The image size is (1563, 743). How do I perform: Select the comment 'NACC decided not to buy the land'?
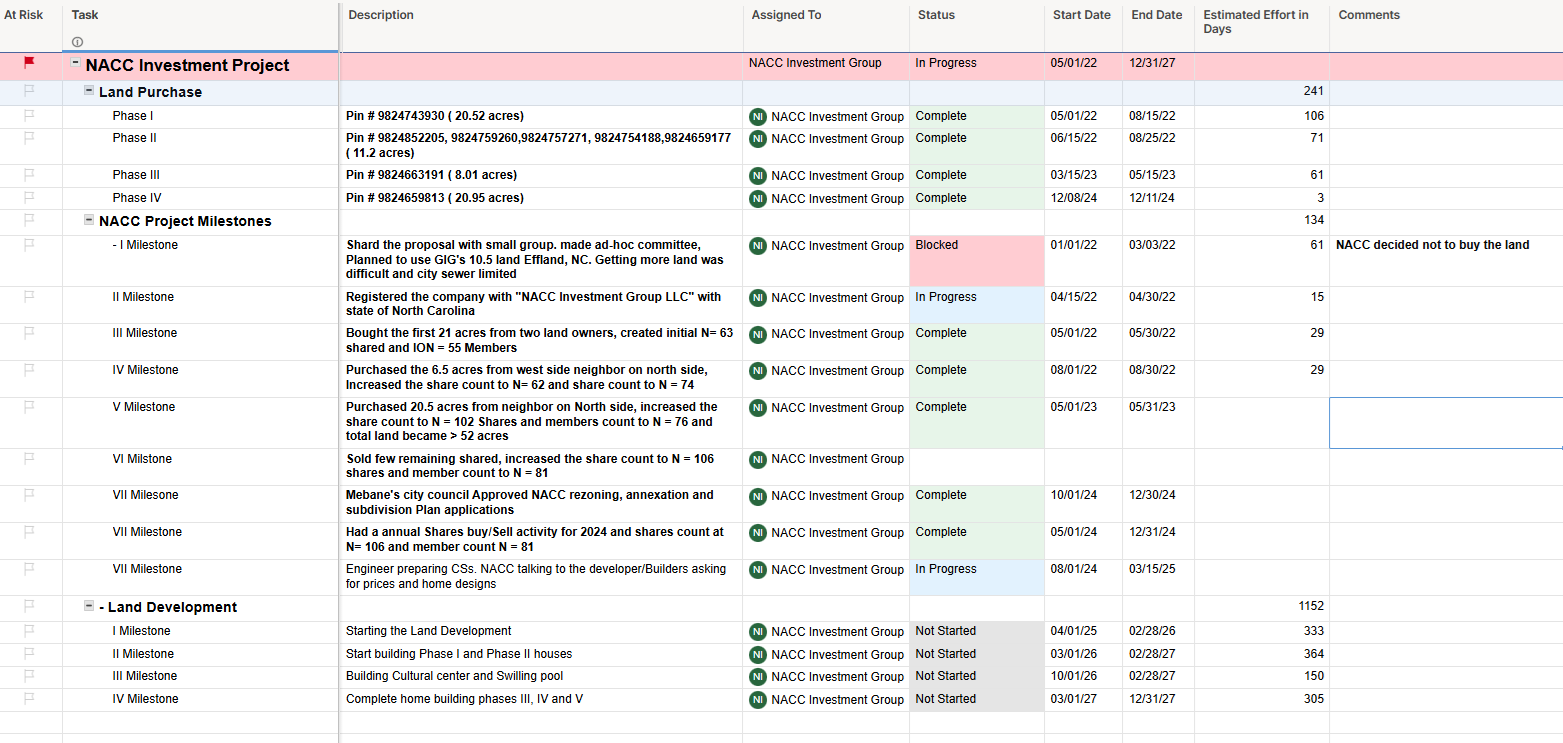1432,245
